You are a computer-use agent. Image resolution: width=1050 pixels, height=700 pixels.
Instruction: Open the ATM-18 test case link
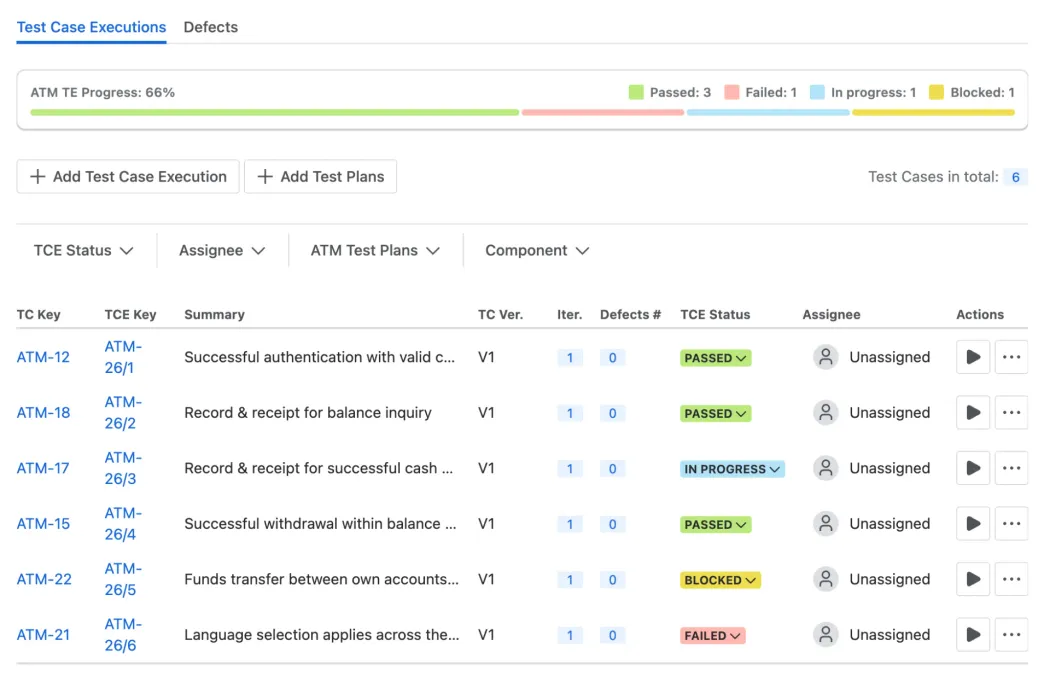tap(43, 413)
